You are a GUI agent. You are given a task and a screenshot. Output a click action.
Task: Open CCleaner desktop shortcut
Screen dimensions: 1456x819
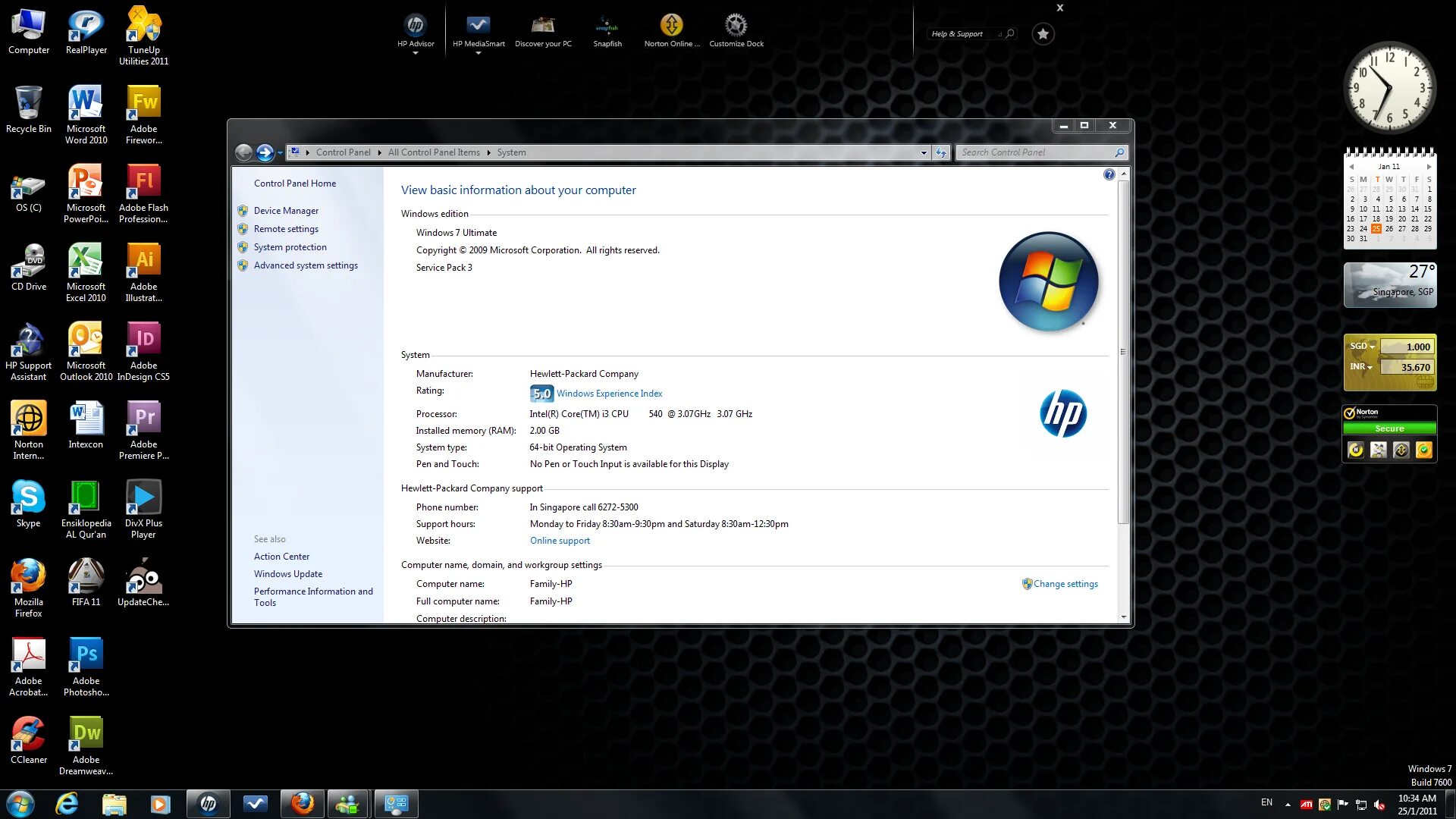(28, 740)
